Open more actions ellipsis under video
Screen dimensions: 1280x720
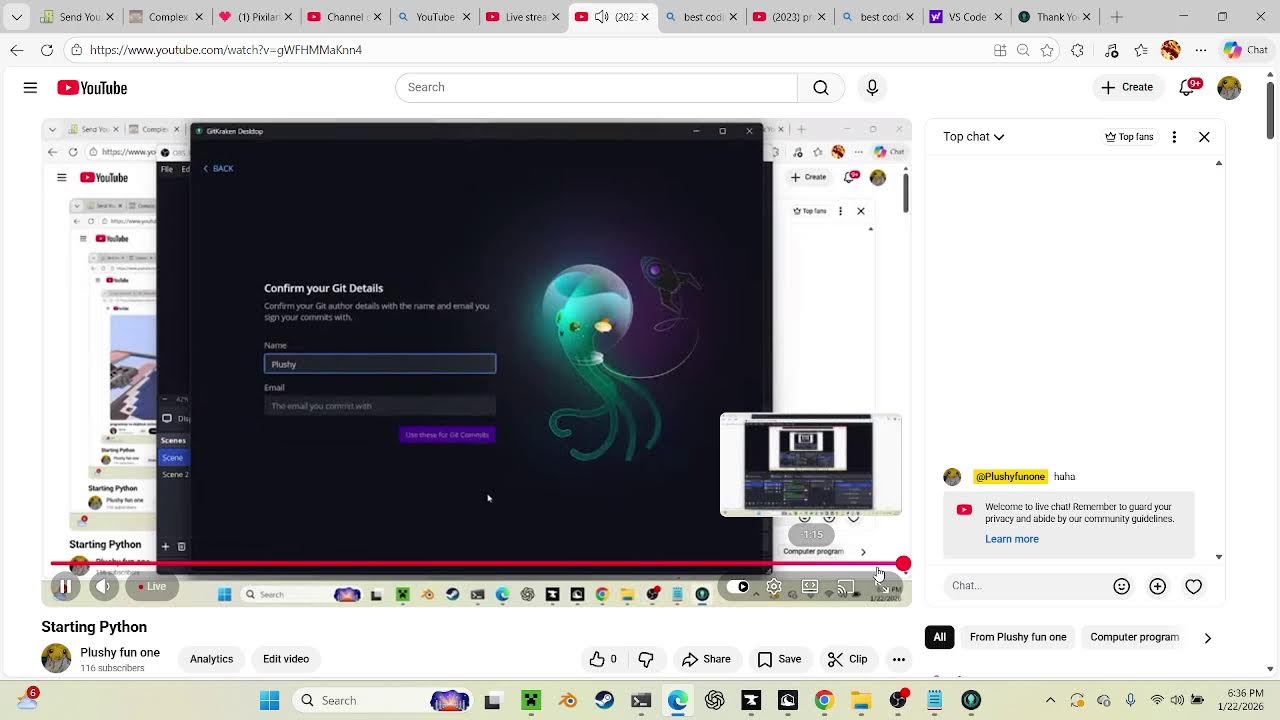(899, 659)
